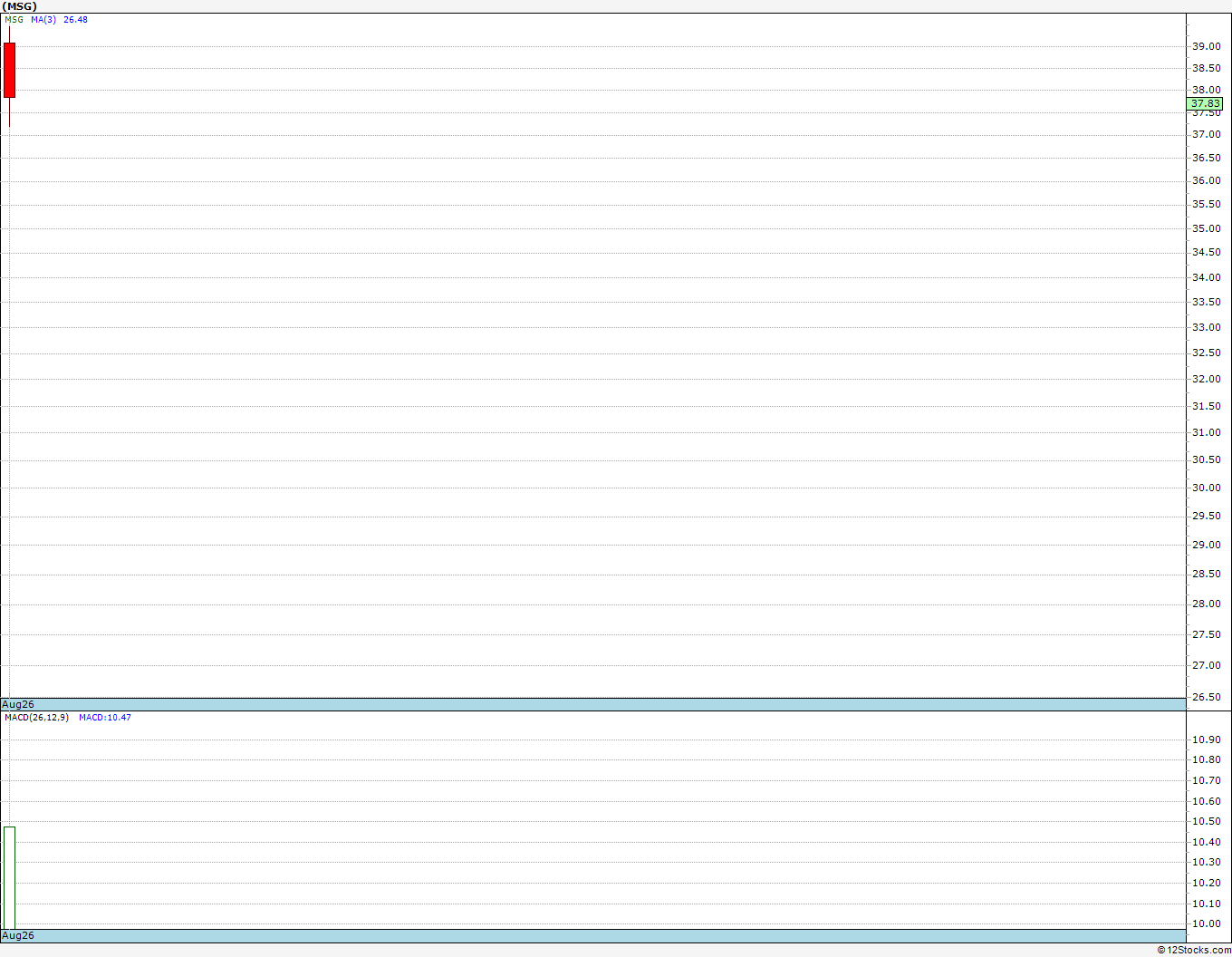Viewport: 1232px width, 957px height.
Task: Click the 26.48 moving average value
Action: tap(75, 20)
